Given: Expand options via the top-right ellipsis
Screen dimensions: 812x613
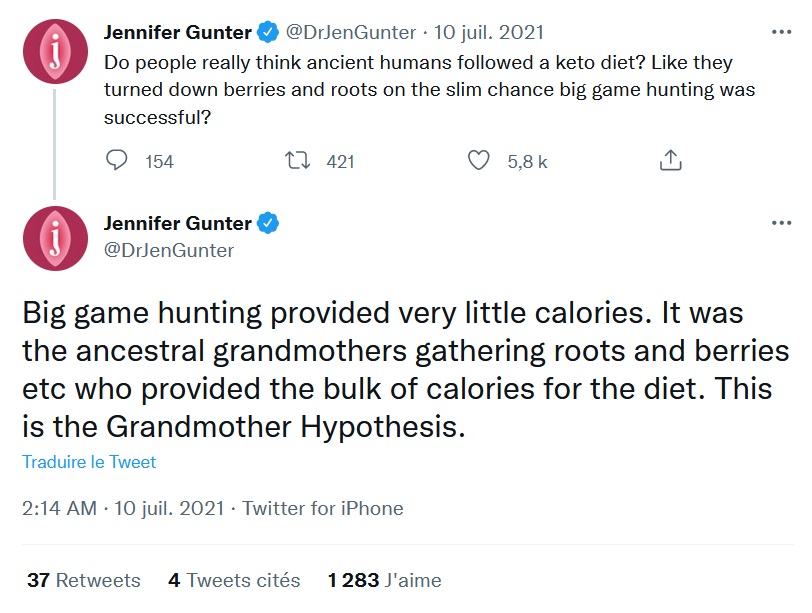Looking at the screenshot, I should click(780, 31).
